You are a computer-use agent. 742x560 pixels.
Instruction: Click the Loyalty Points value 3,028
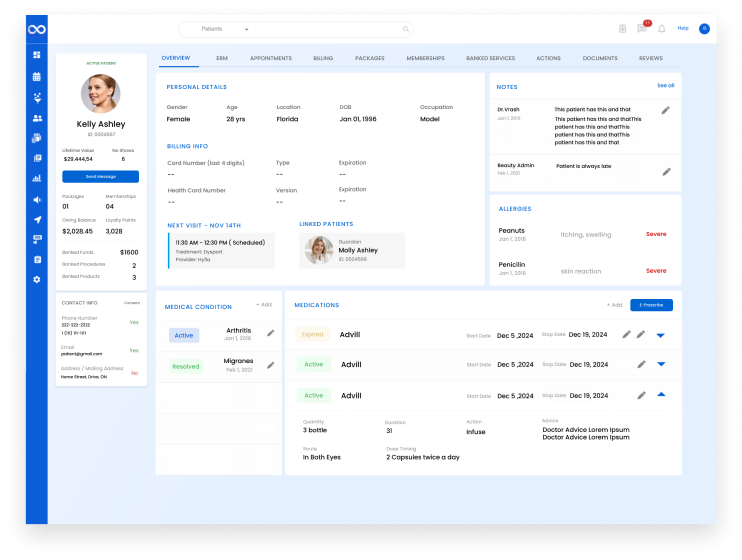(114, 231)
